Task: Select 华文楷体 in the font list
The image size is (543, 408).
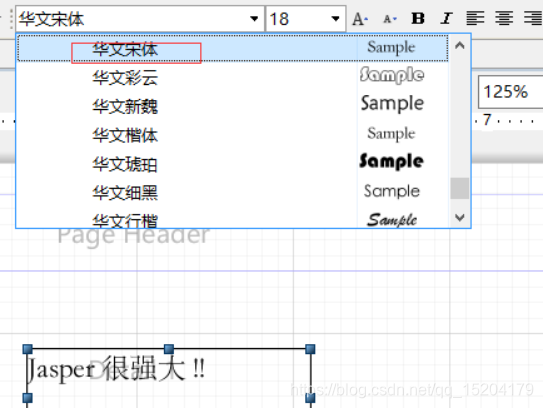Action: (233, 135)
